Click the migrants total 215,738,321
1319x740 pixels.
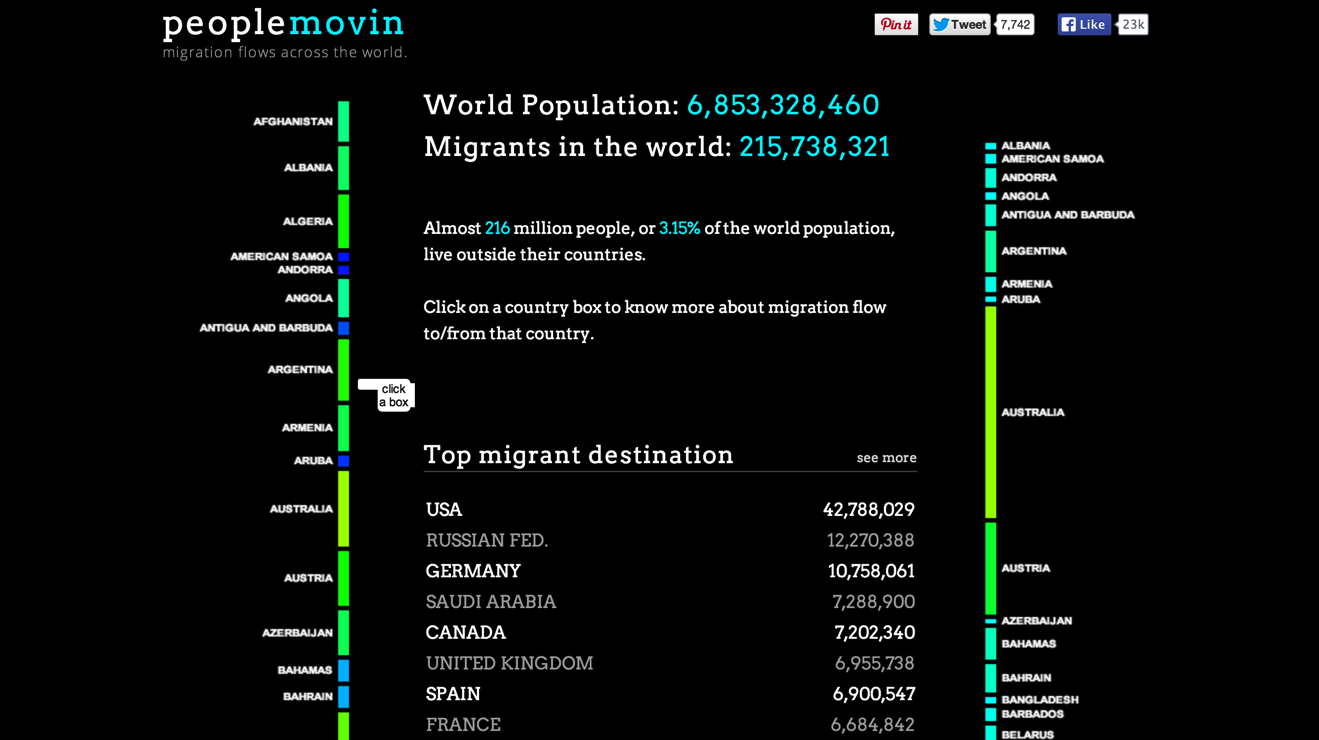[x=815, y=147]
